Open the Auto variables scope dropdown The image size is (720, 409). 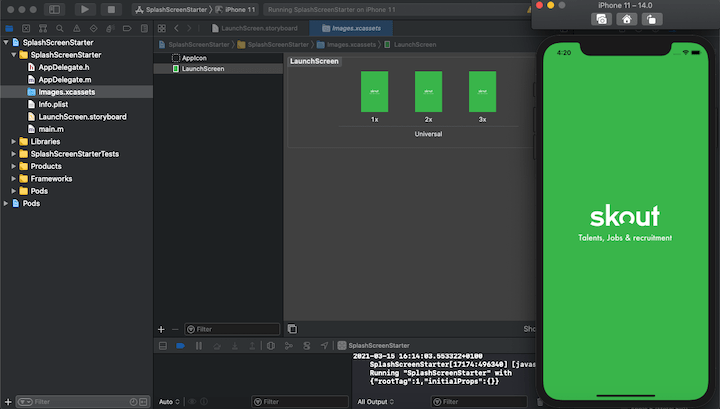(x=169, y=402)
